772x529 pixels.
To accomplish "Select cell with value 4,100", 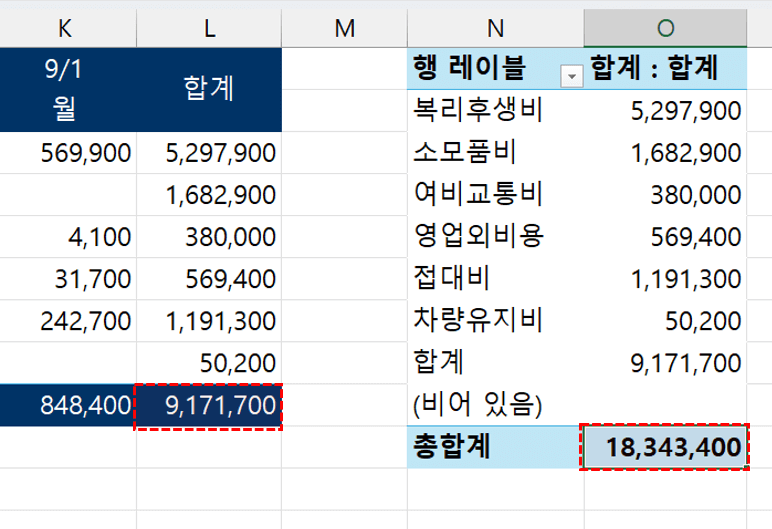I will tap(68, 236).
